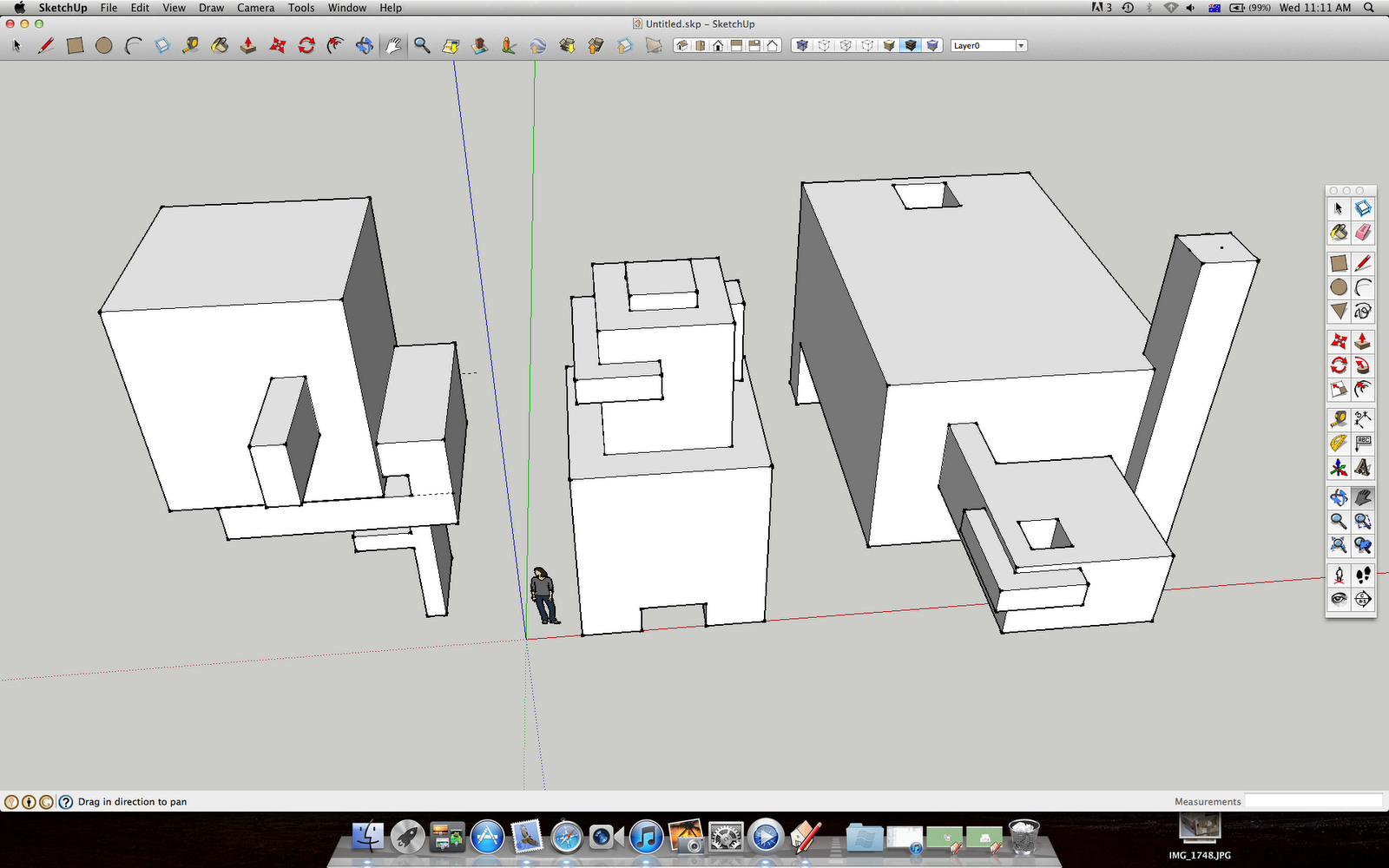The height and width of the screenshot is (868, 1389).
Task: Switch display to Wireframe mode
Action: (x=846, y=45)
